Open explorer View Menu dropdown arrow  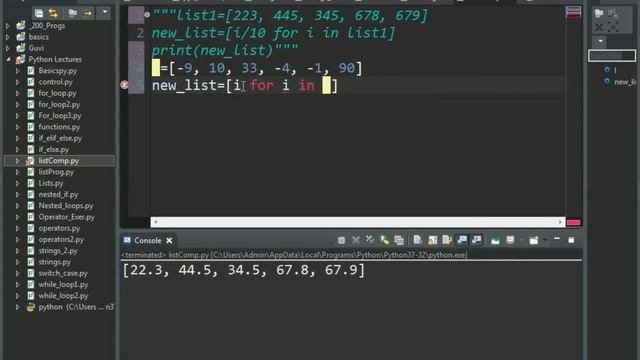coord(104,12)
